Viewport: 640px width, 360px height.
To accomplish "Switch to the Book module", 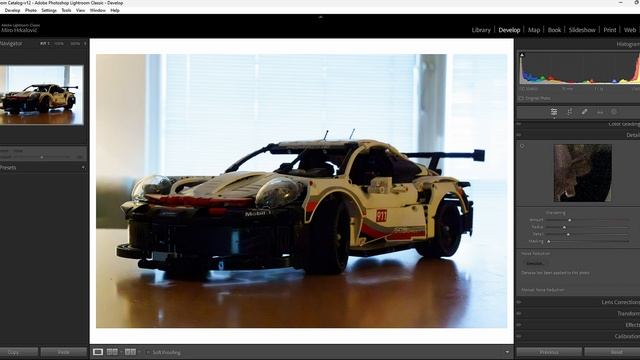I will point(554,30).
